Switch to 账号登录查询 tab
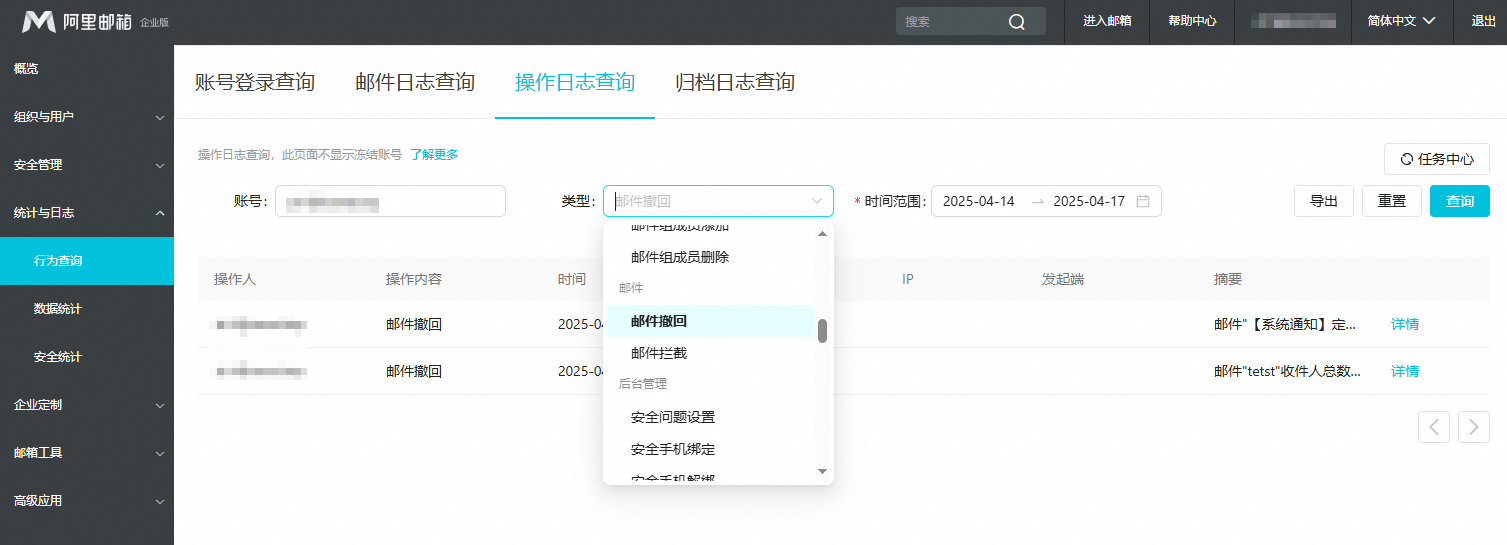The height and width of the screenshot is (545, 1507). [255, 82]
